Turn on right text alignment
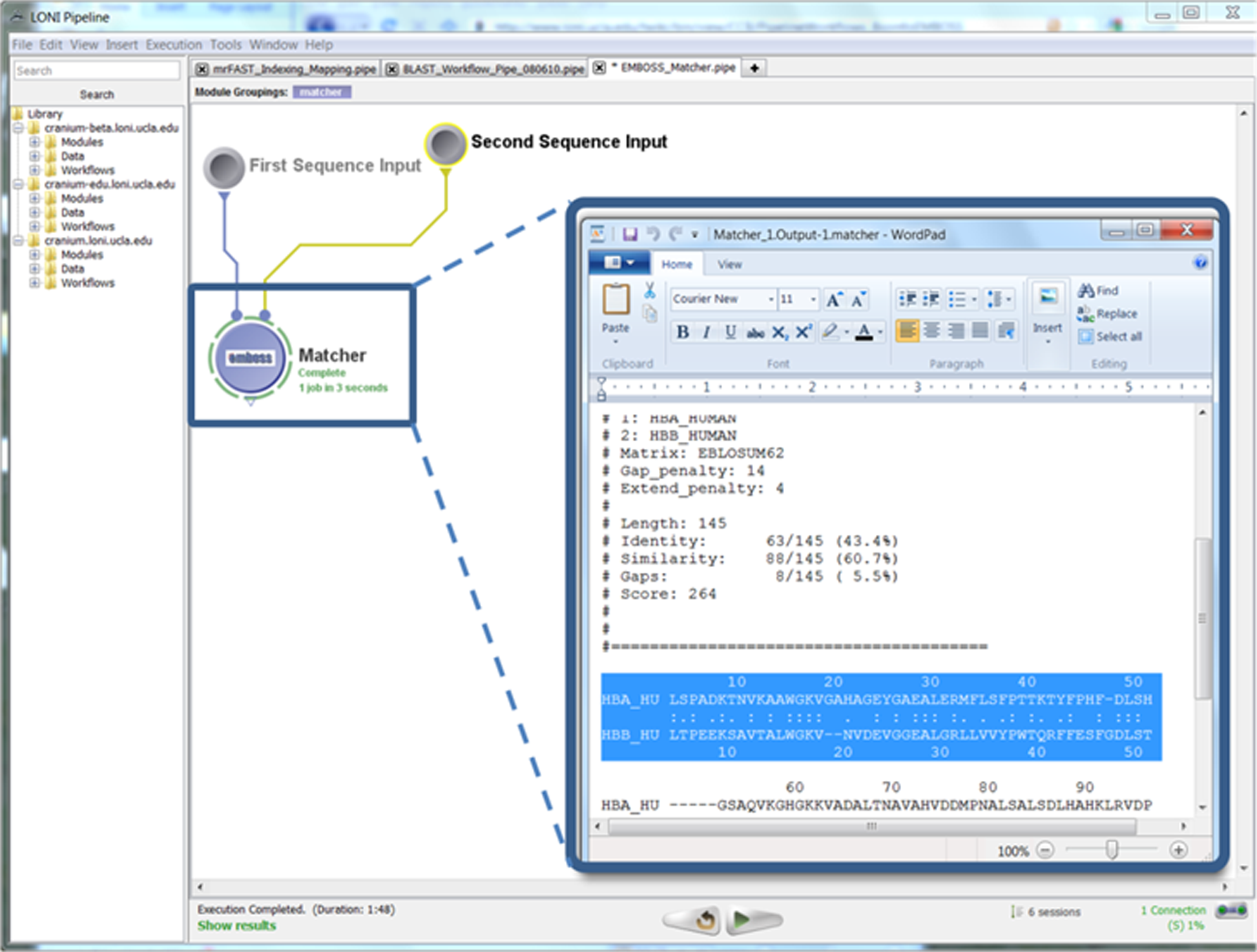The width and height of the screenshot is (1257, 952). coord(956,332)
